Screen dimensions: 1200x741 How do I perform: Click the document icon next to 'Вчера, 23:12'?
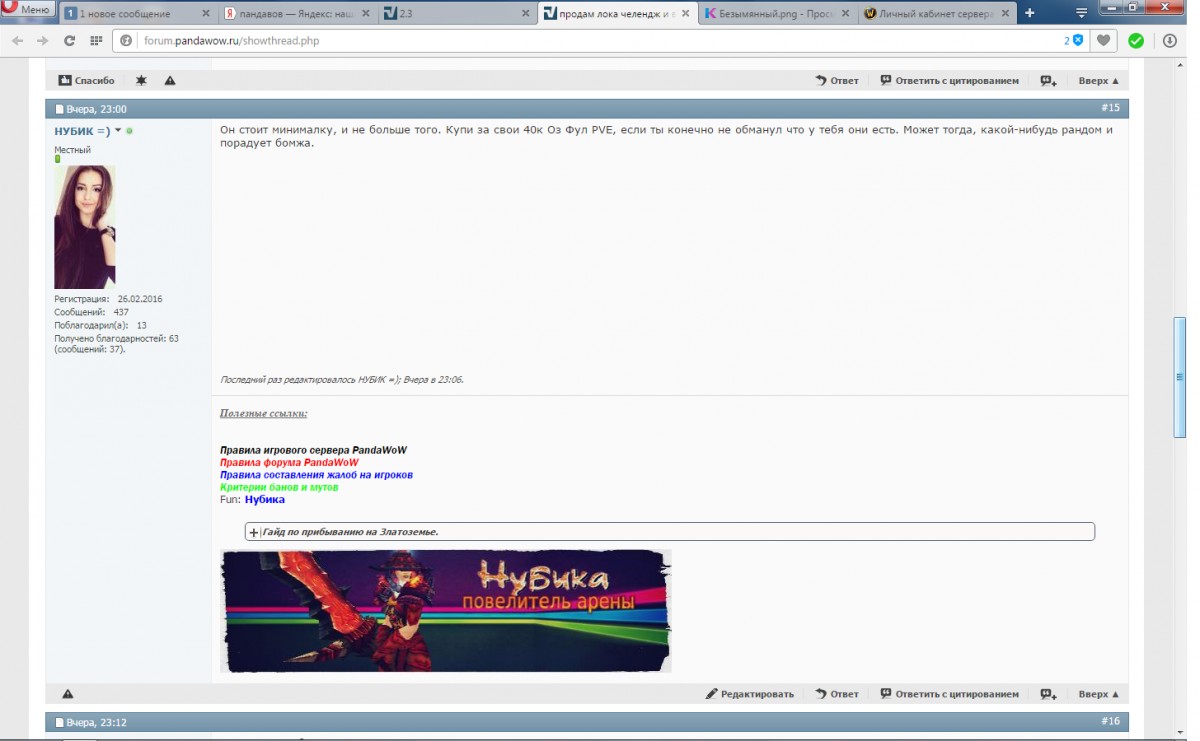coord(60,722)
